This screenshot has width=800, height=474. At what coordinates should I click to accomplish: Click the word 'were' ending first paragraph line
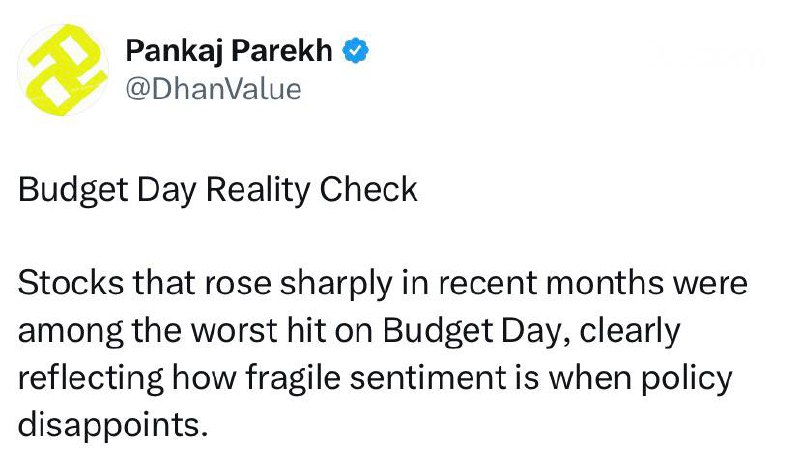coord(711,284)
